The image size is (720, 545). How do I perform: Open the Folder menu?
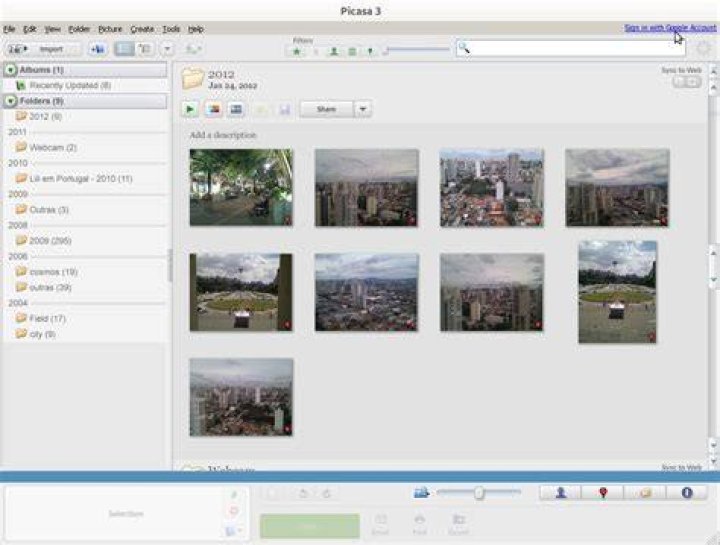(79, 29)
